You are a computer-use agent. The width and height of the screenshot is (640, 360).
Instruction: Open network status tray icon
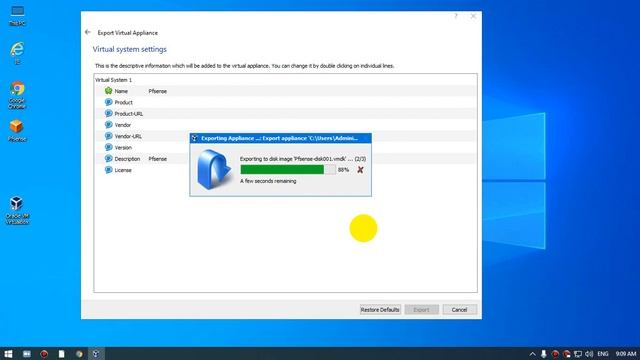578,354
